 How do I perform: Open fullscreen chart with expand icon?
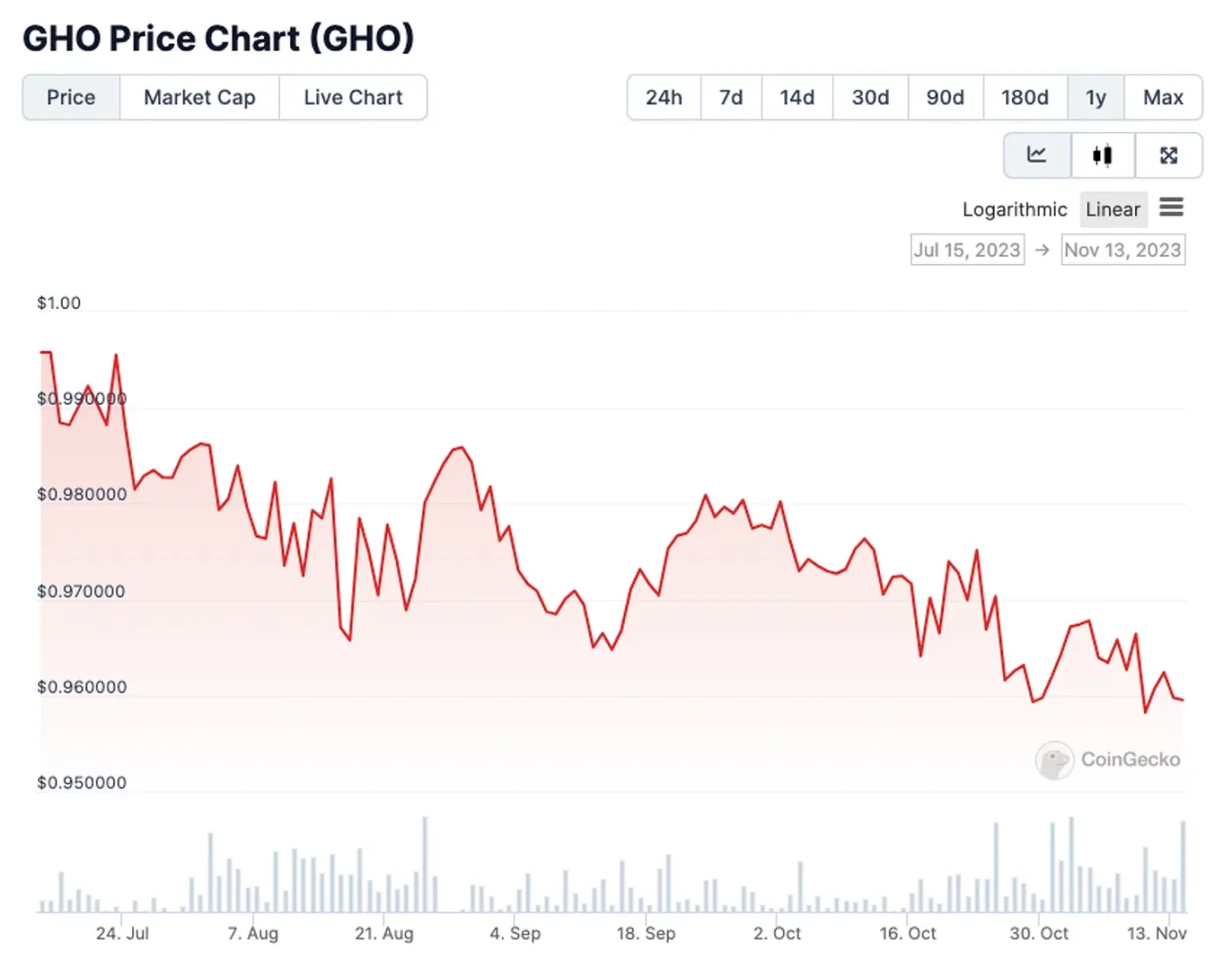(x=1168, y=154)
